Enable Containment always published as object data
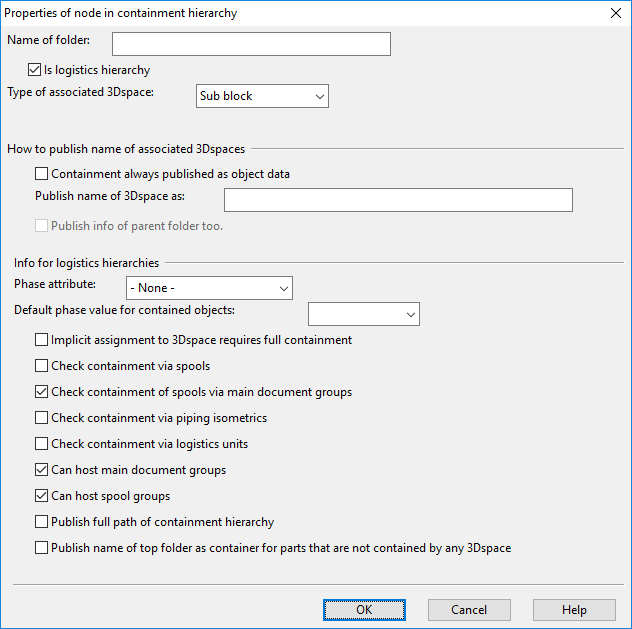632x629 pixels. (42, 174)
